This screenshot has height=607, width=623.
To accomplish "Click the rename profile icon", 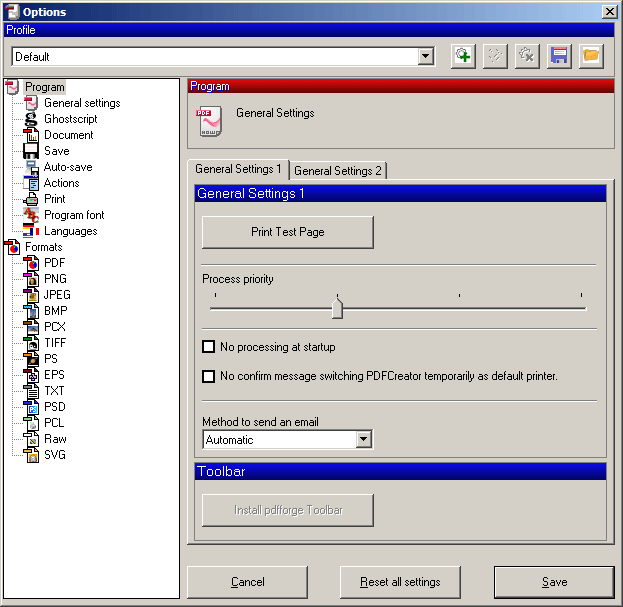I will point(495,56).
